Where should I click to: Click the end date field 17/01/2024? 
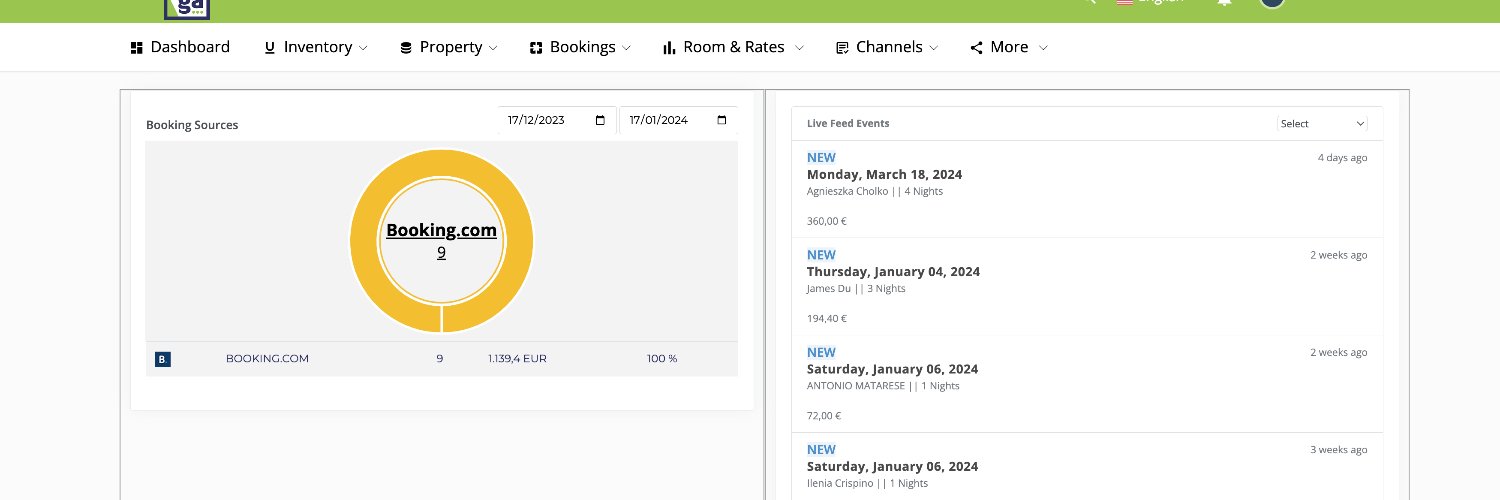(679, 120)
